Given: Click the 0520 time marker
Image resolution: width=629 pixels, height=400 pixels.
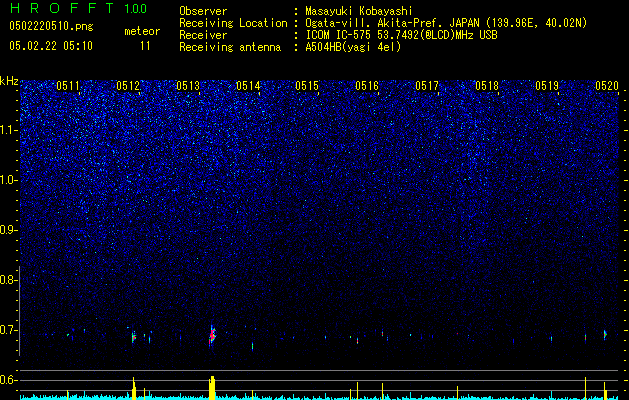Looking at the screenshot, I should (607, 86).
